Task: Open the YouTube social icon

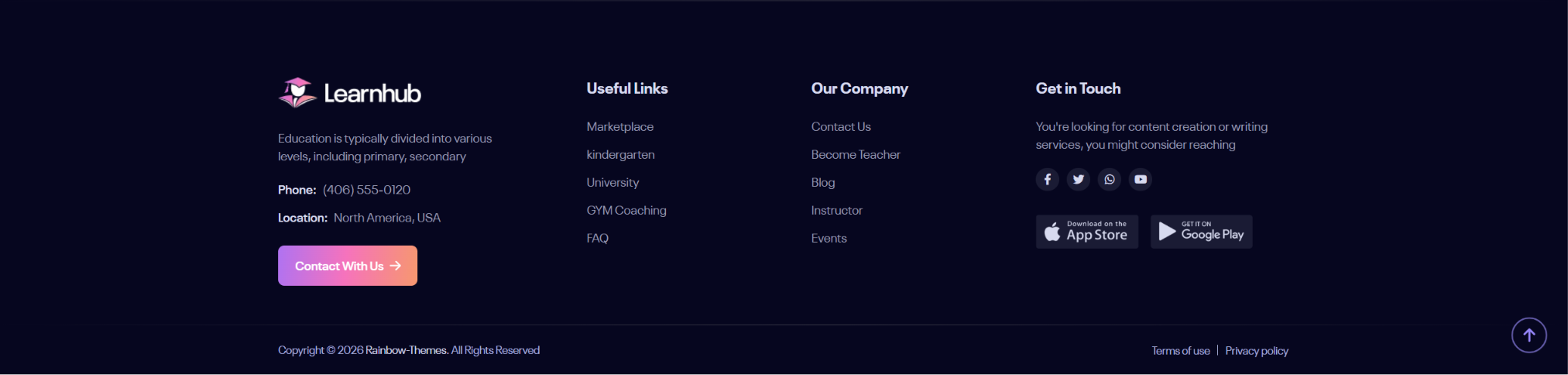Action: pyautogui.click(x=1141, y=180)
